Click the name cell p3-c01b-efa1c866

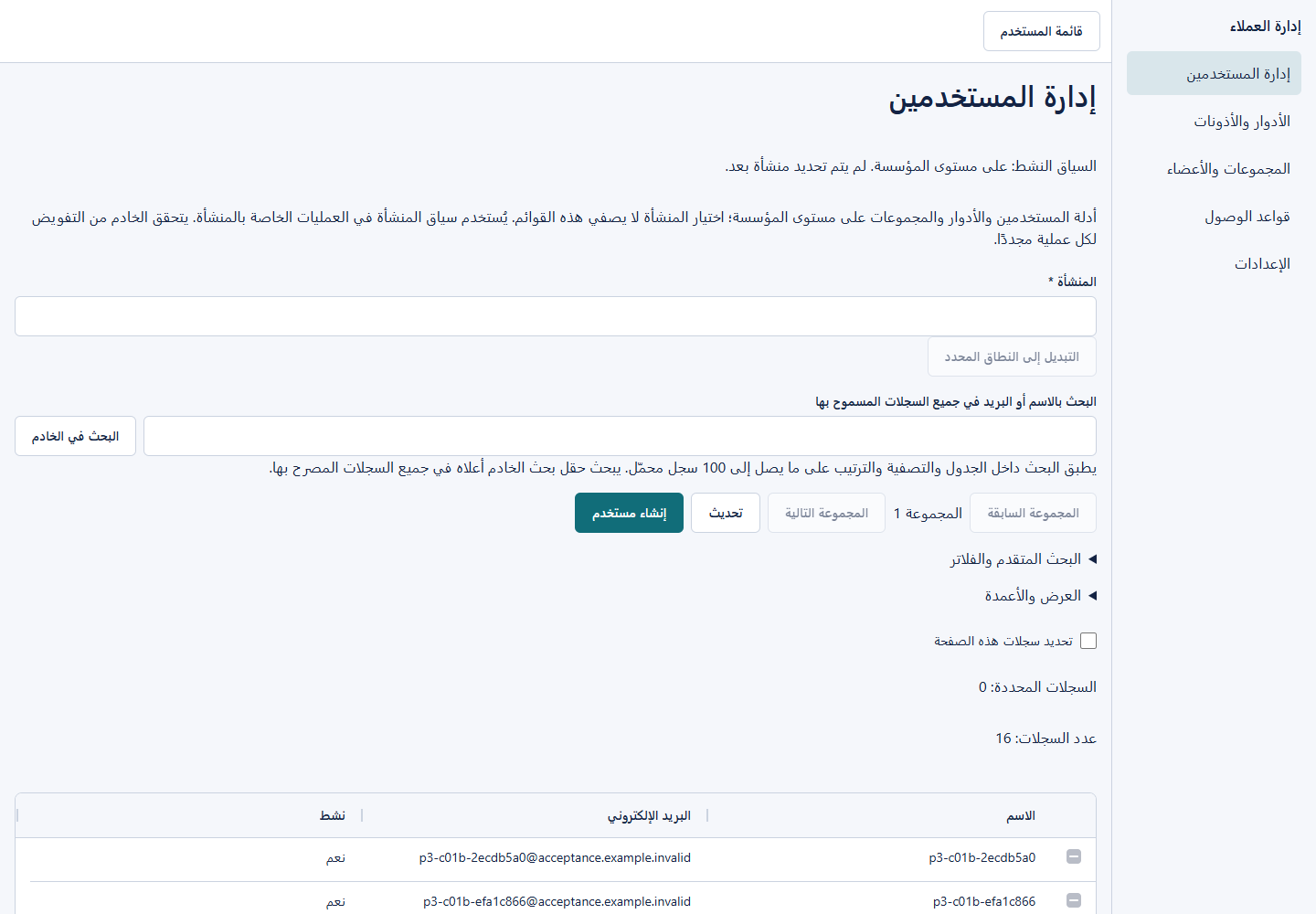pyautogui.click(x=984, y=901)
